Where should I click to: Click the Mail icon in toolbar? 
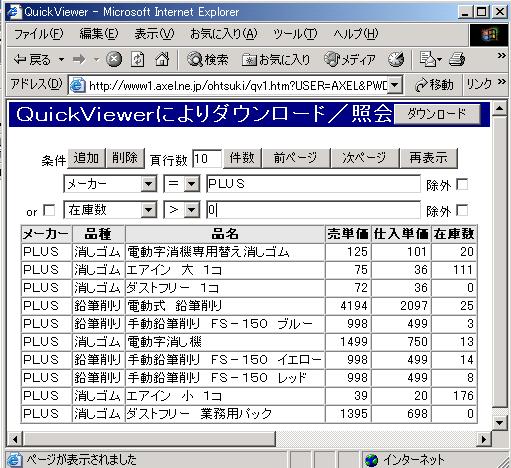(430, 59)
